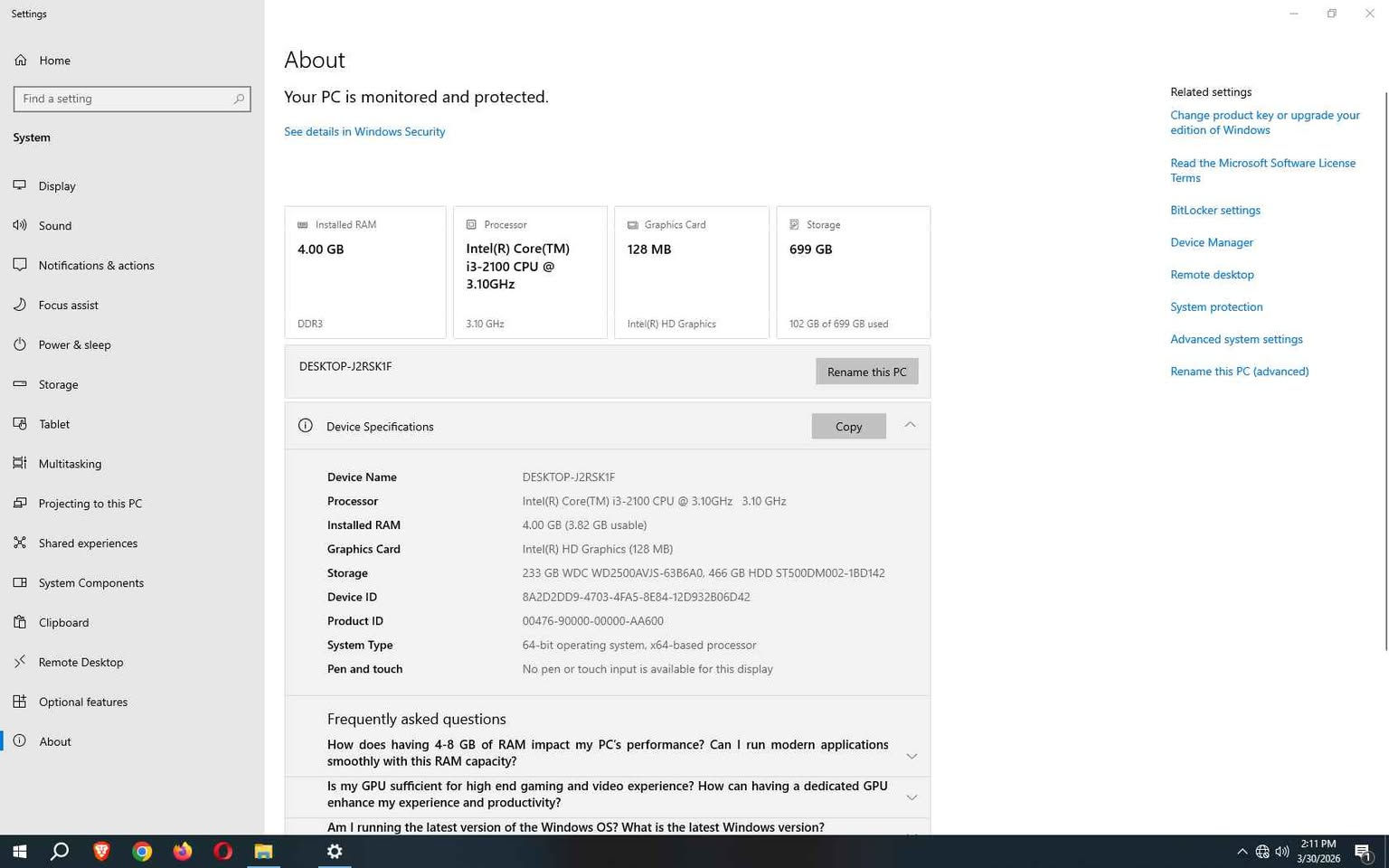Copy the device specifications

(x=848, y=426)
